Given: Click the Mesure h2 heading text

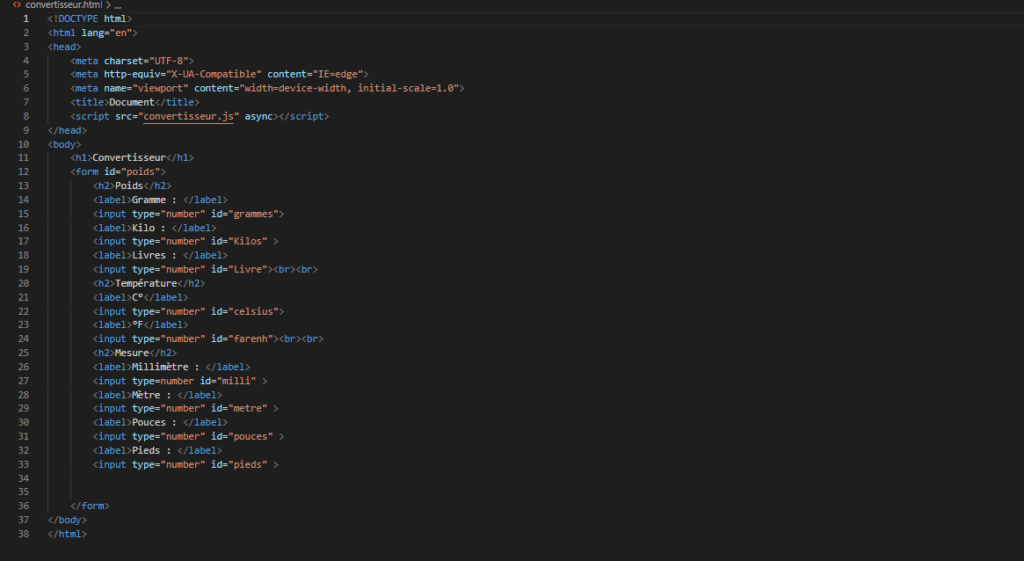Looking at the screenshot, I should 132,353.
